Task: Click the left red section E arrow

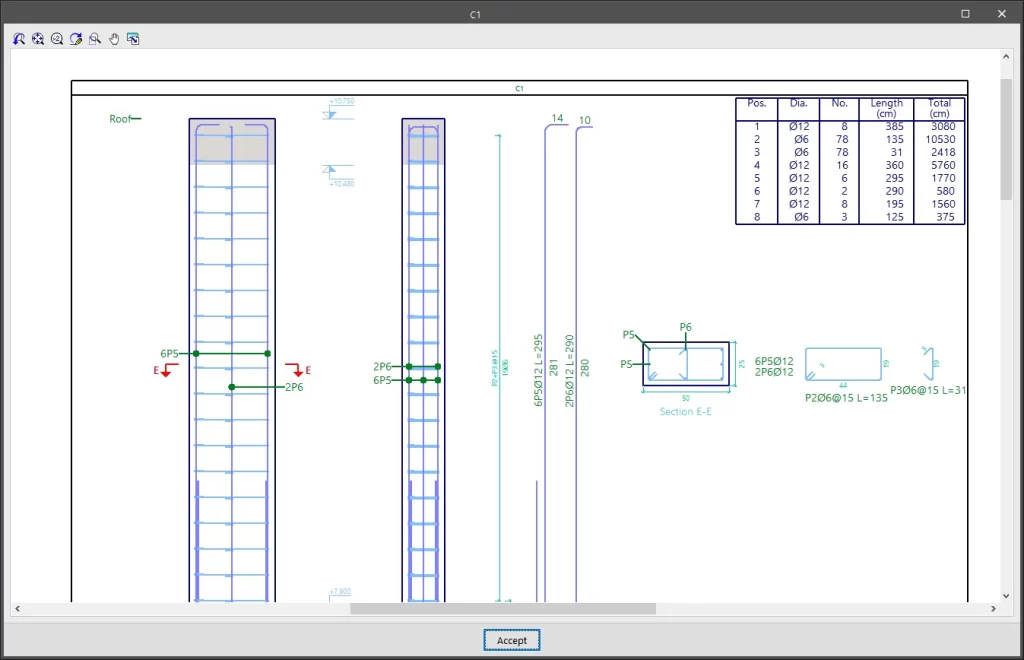Action: tap(166, 370)
